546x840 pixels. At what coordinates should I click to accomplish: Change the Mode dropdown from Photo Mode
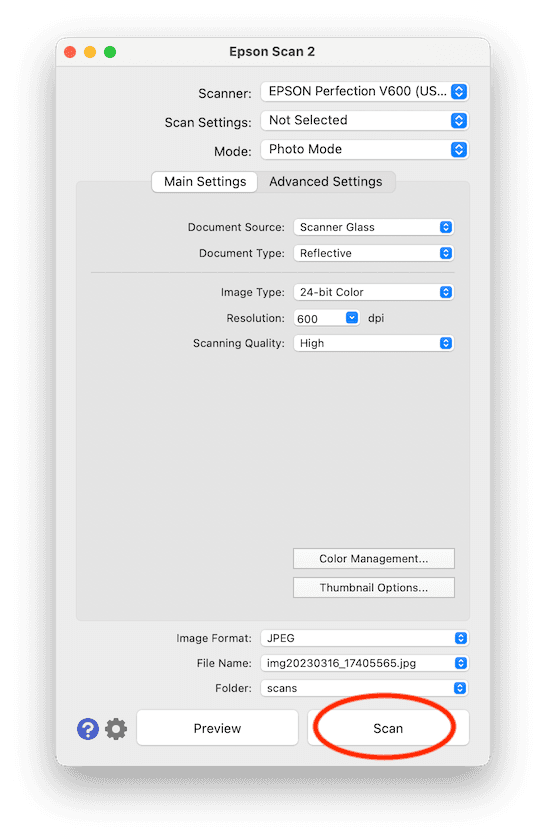pos(364,149)
